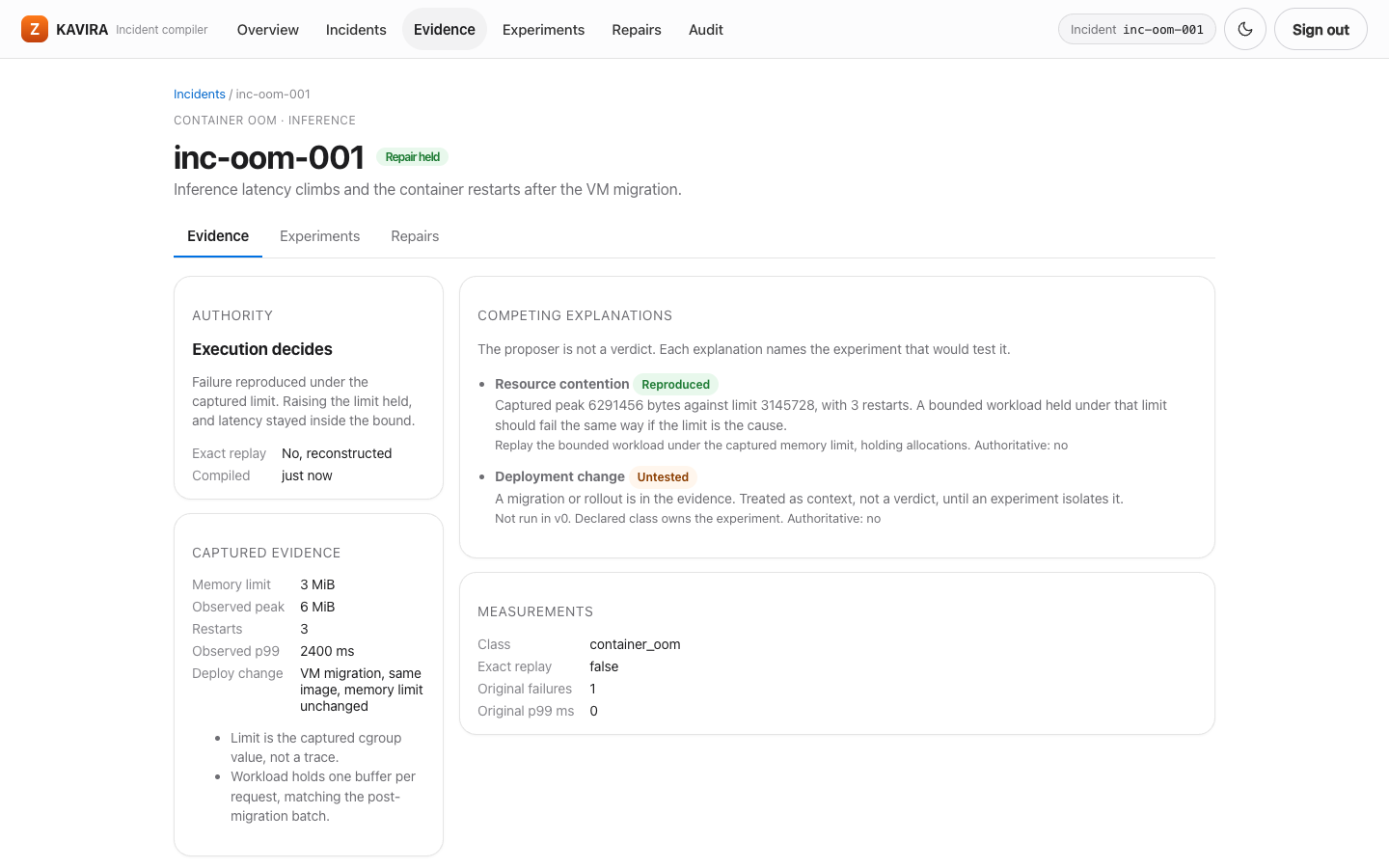Click the container_oom class value
The width and height of the screenshot is (1389, 868).
[x=635, y=644]
